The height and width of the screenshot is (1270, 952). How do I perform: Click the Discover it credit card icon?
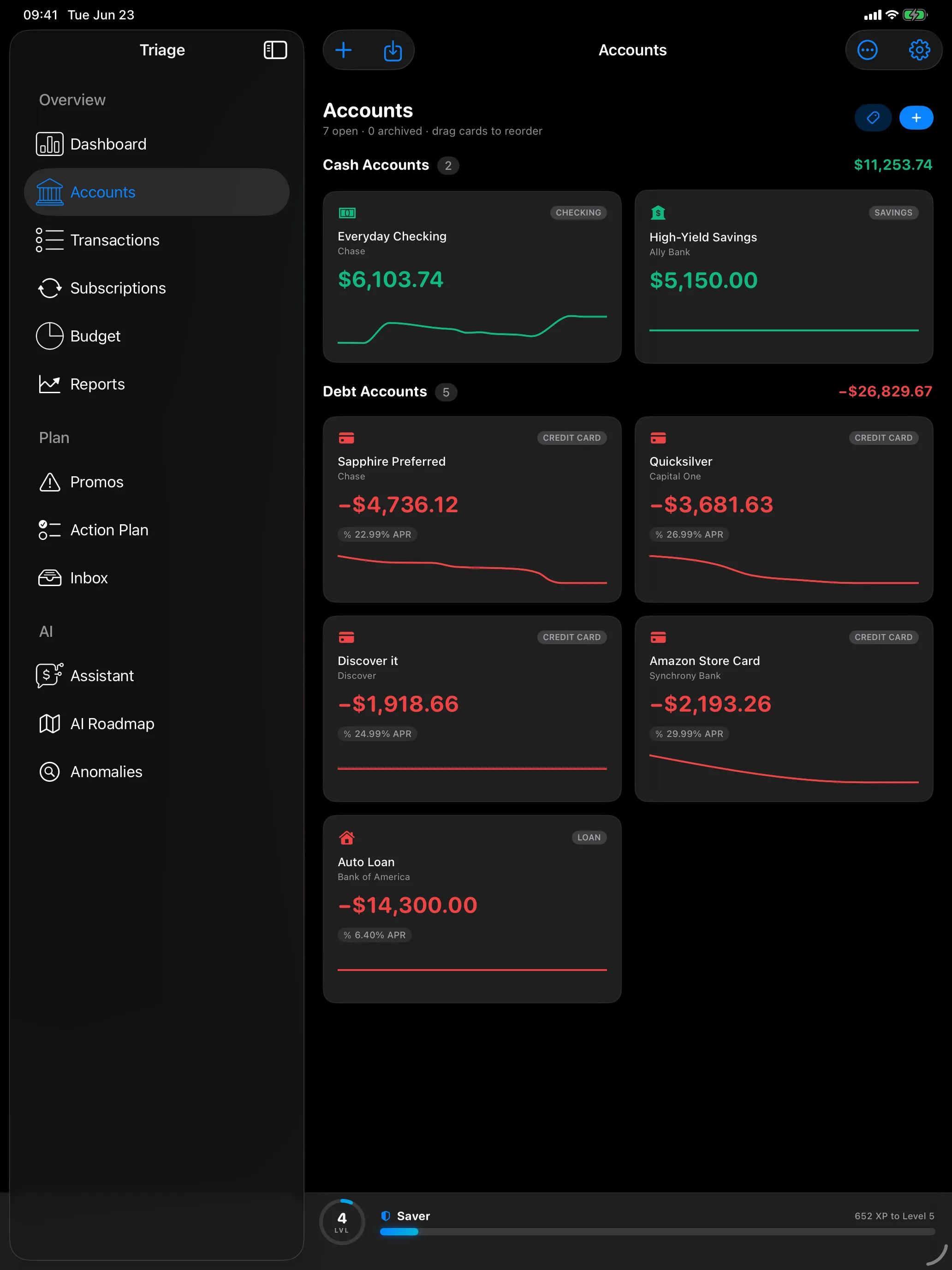[x=346, y=637]
